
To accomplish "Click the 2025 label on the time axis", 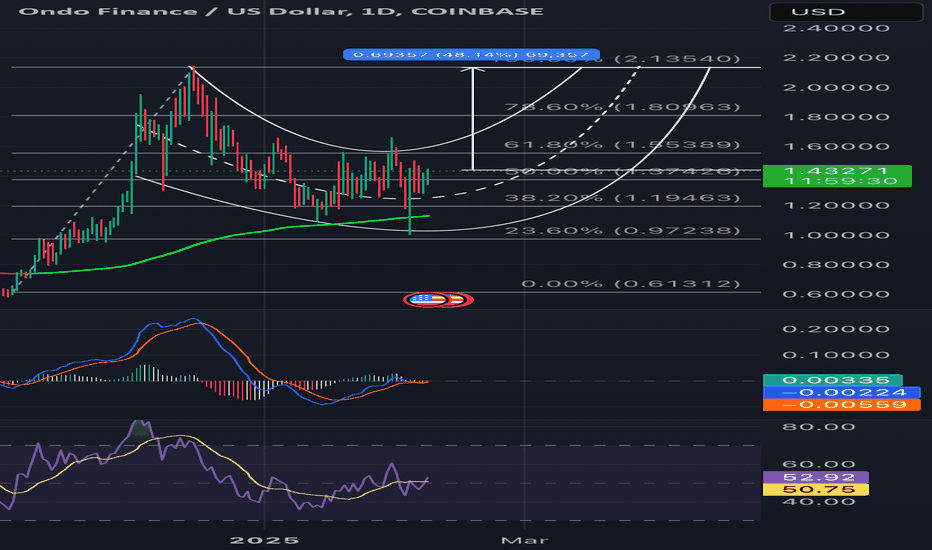I will (264, 540).
